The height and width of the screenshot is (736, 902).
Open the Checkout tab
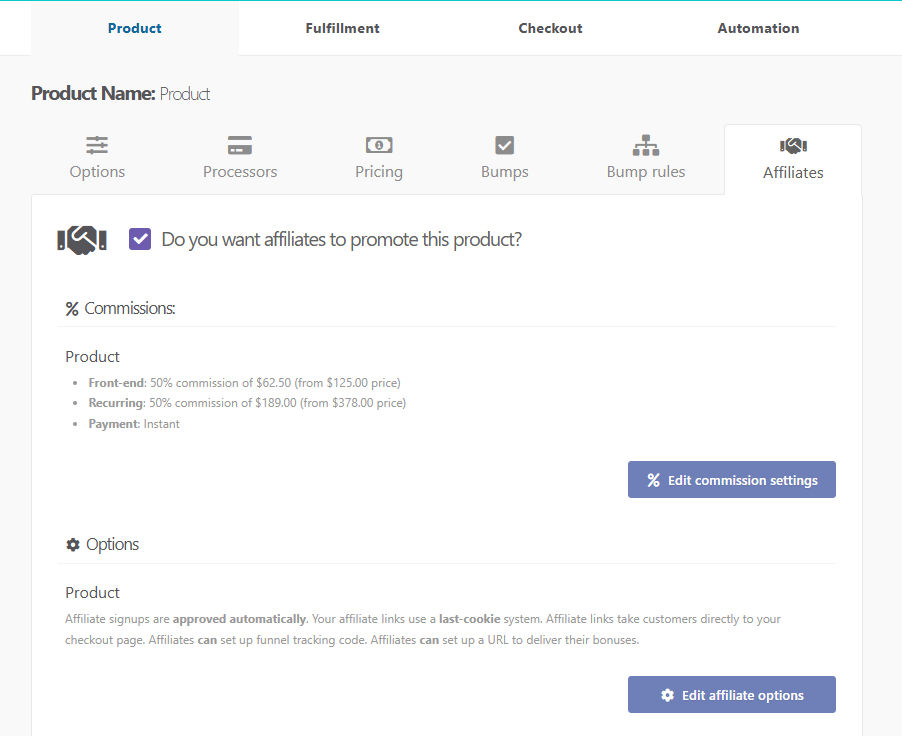pos(550,28)
